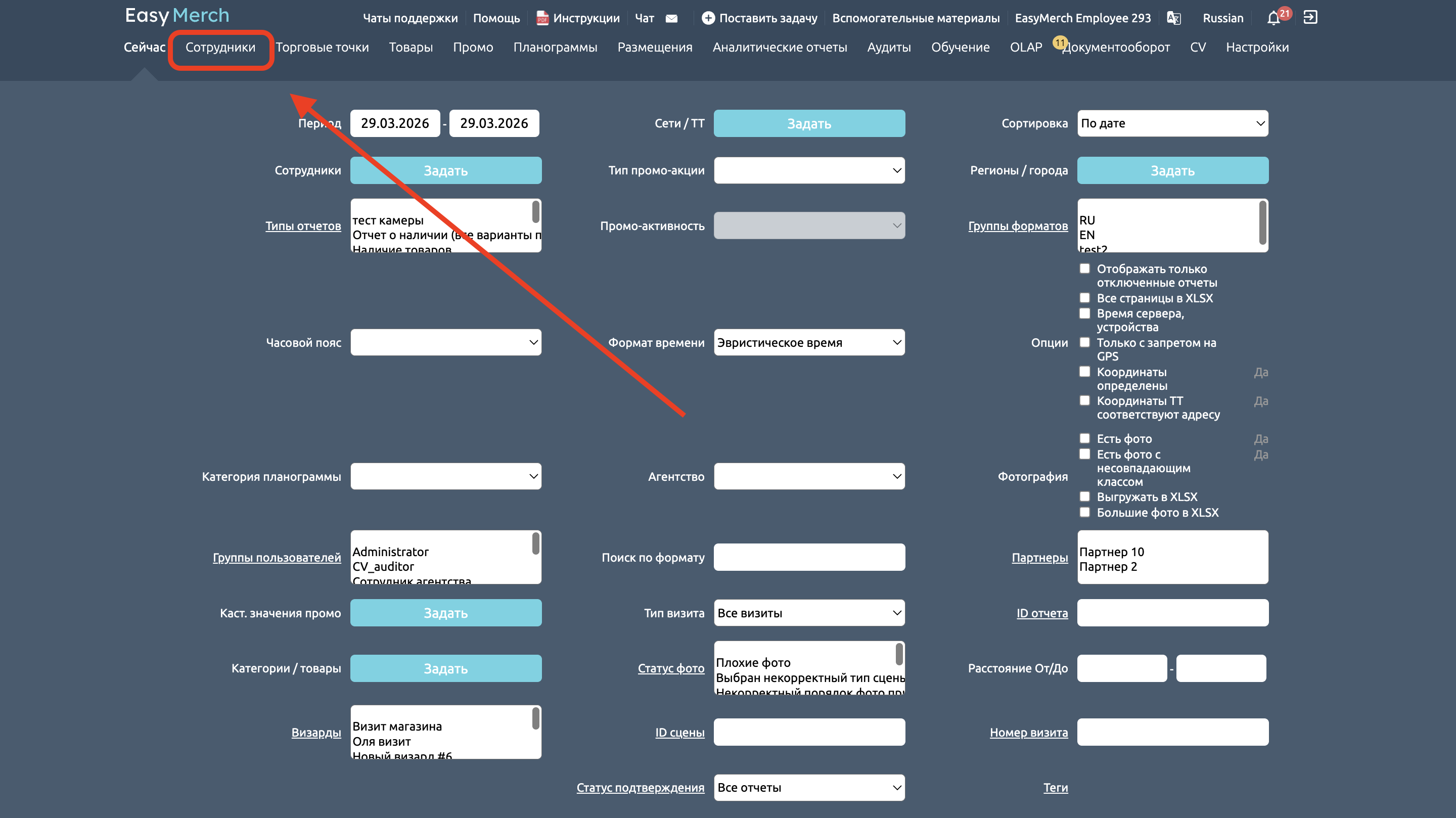
Task: Click the language translate icon
Action: 1173,18
